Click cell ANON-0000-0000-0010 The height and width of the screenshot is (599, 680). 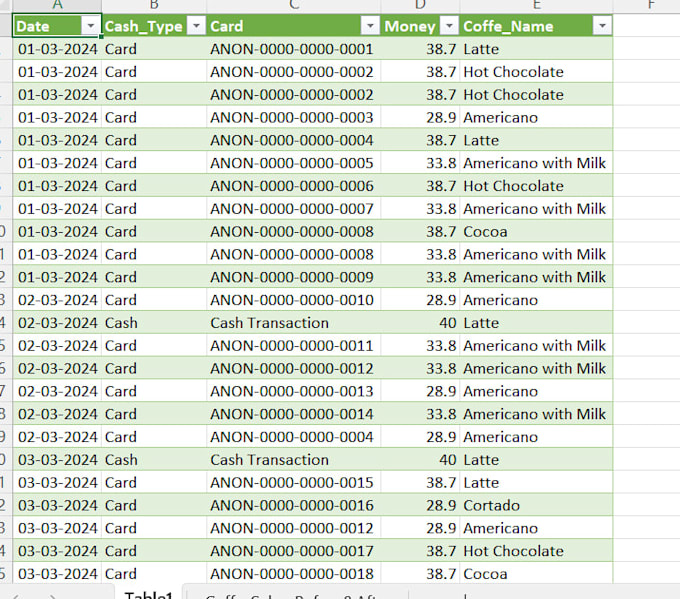(x=294, y=300)
